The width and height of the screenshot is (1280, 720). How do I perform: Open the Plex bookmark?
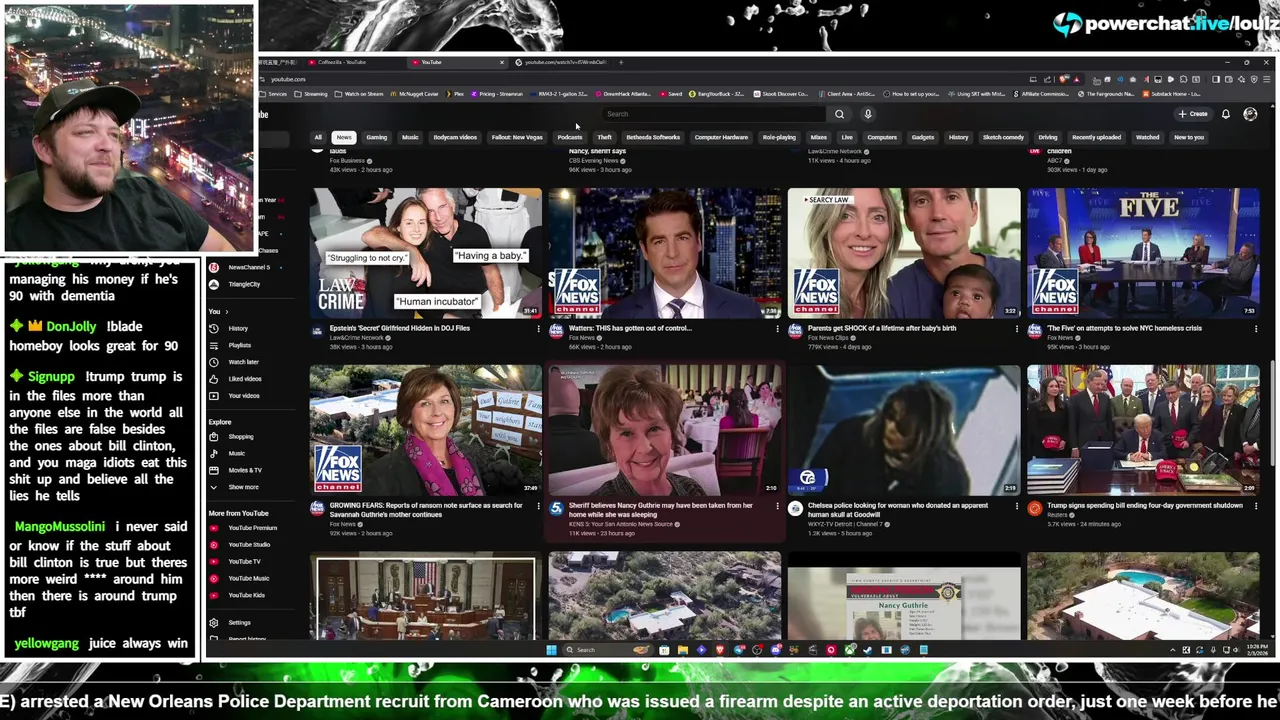[456, 94]
